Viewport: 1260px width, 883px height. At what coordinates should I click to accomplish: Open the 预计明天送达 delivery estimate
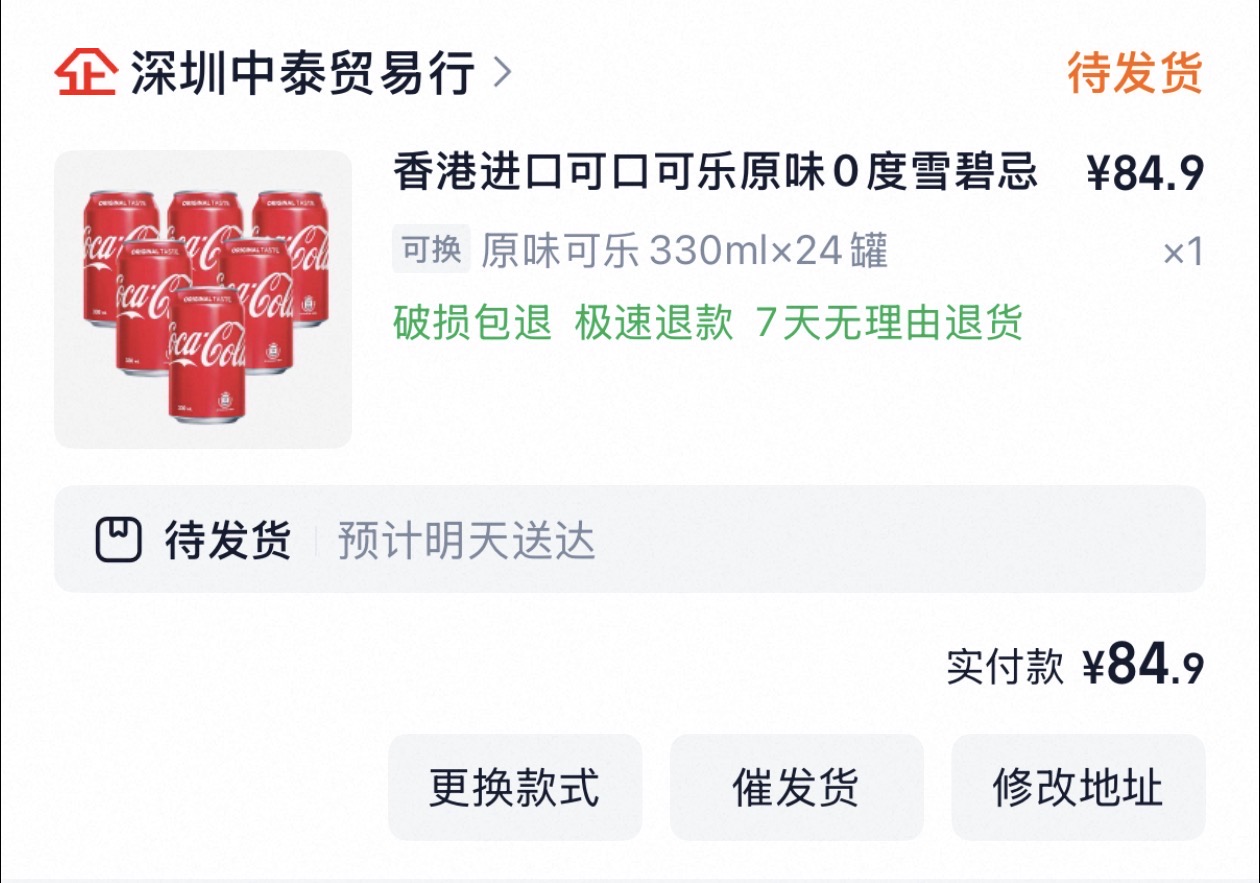coord(466,541)
